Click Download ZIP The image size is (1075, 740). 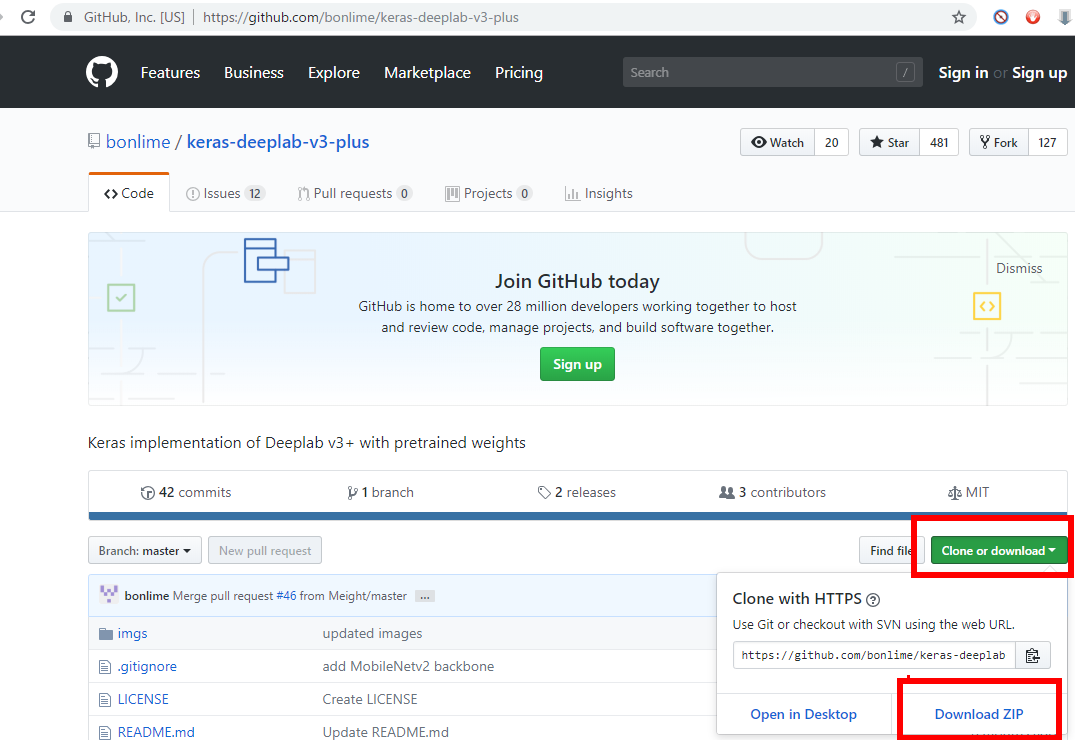click(979, 714)
